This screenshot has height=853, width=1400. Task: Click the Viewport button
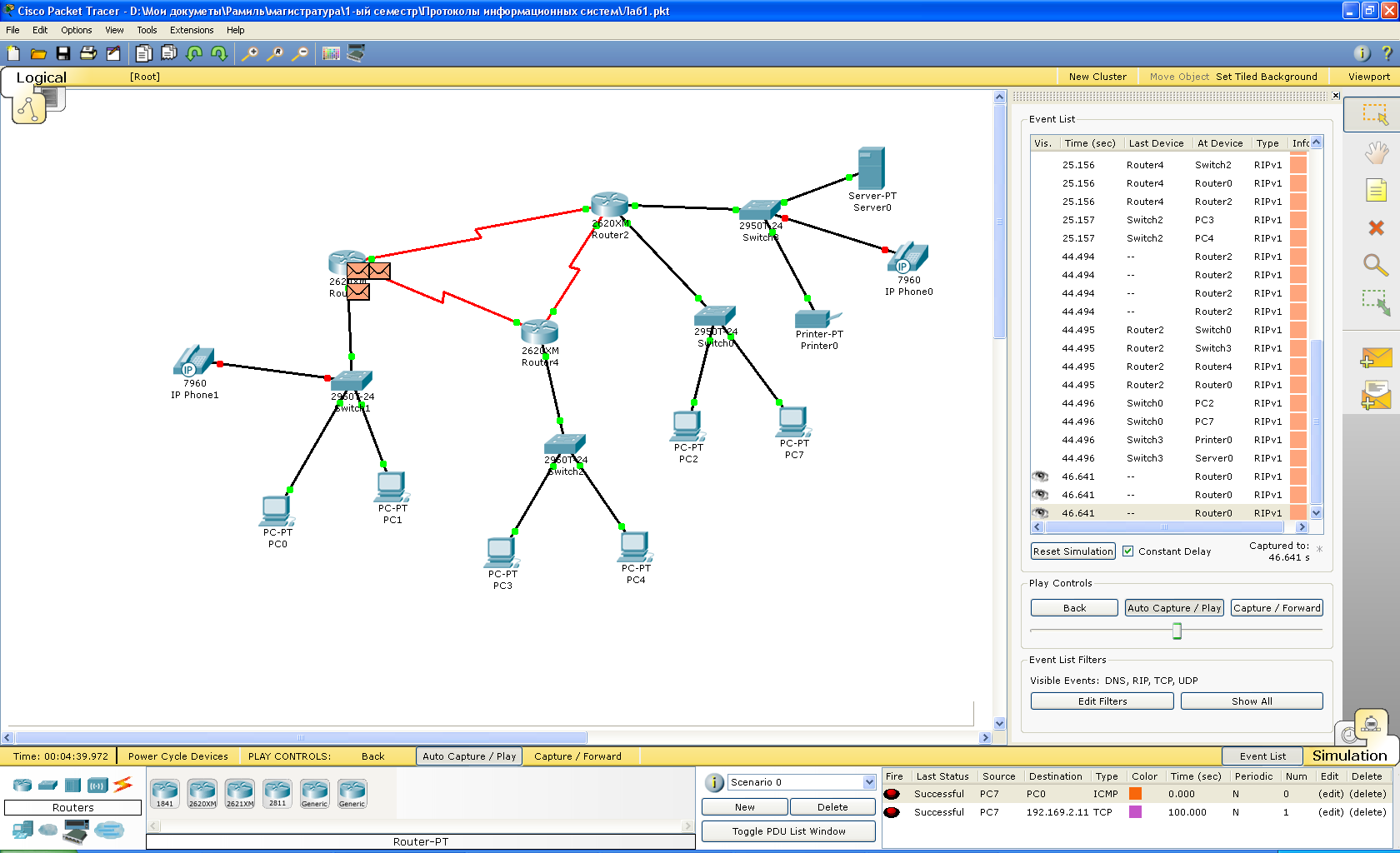(1369, 77)
